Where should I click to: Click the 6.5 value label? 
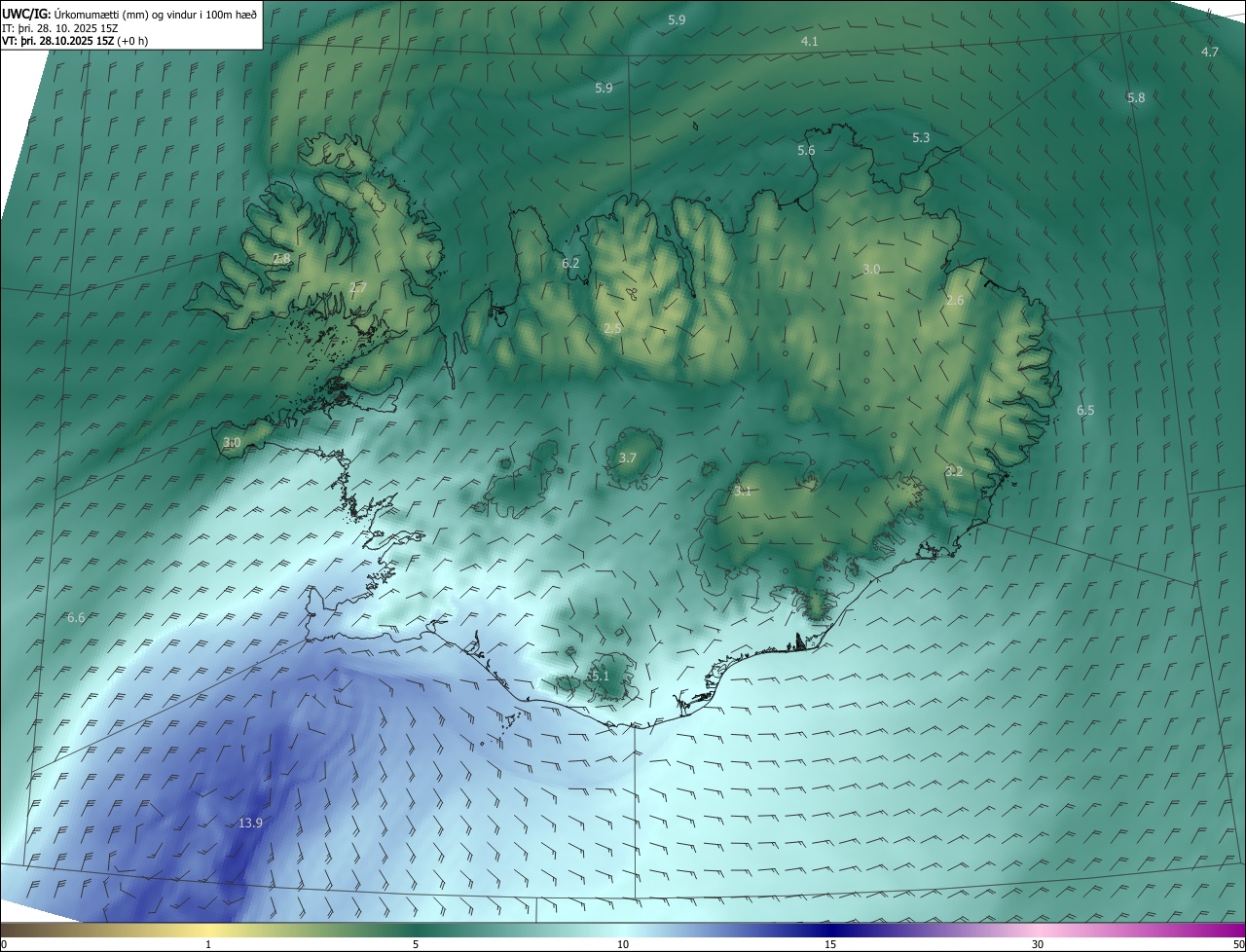pyautogui.click(x=1085, y=411)
